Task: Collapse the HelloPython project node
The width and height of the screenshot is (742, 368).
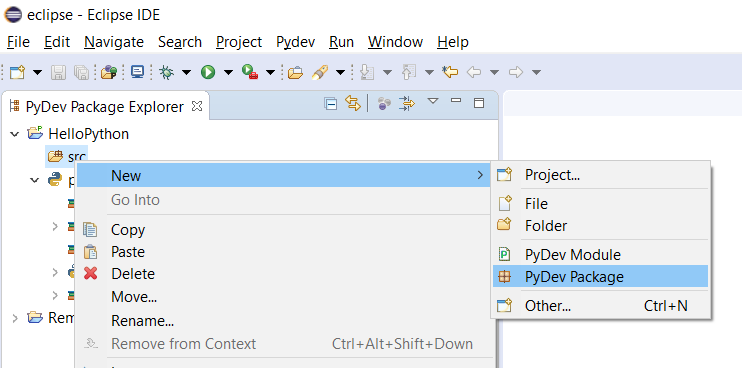Action: pos(15,134)
